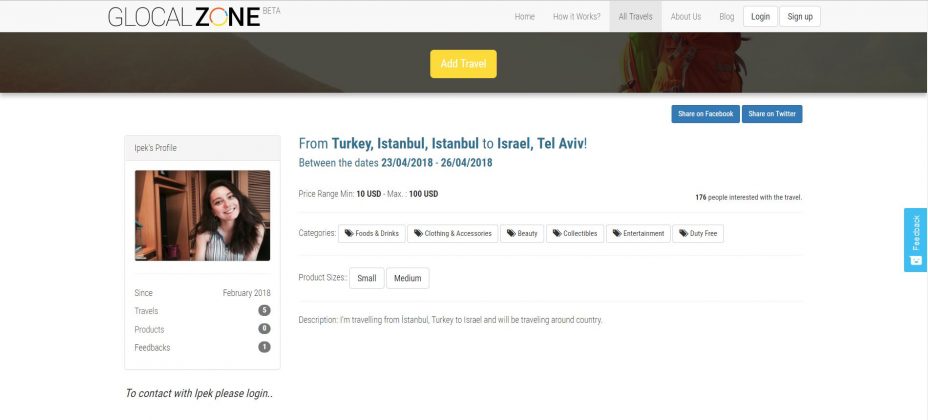Select the Duty Free category tag
Image resolution: width=928 pixels, height=420 pixels.
(x=698, y=234)
